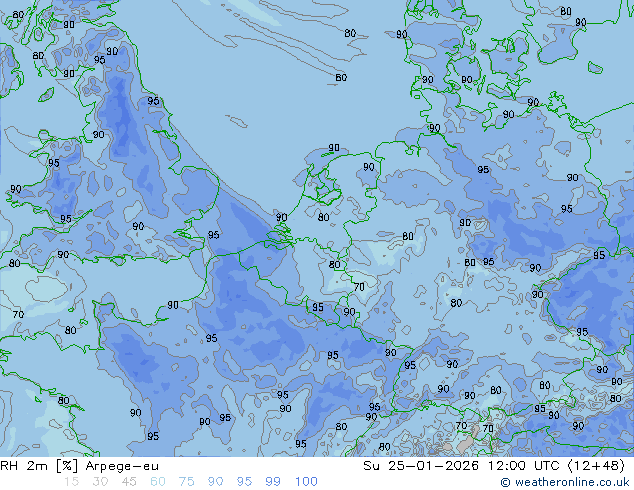Click the legend value 75
The image size is (634, 490).
click(x=186, y=482)
